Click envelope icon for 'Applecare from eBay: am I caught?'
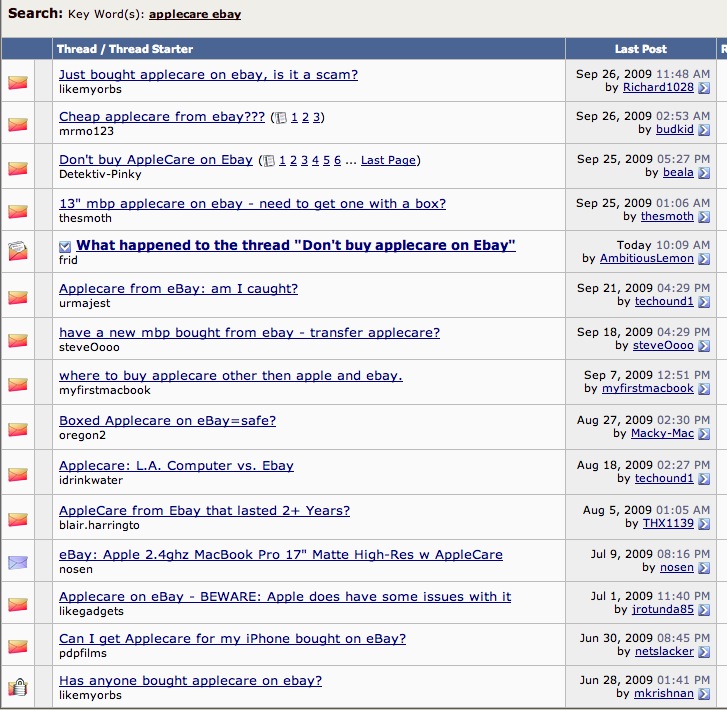 [18, 297]
